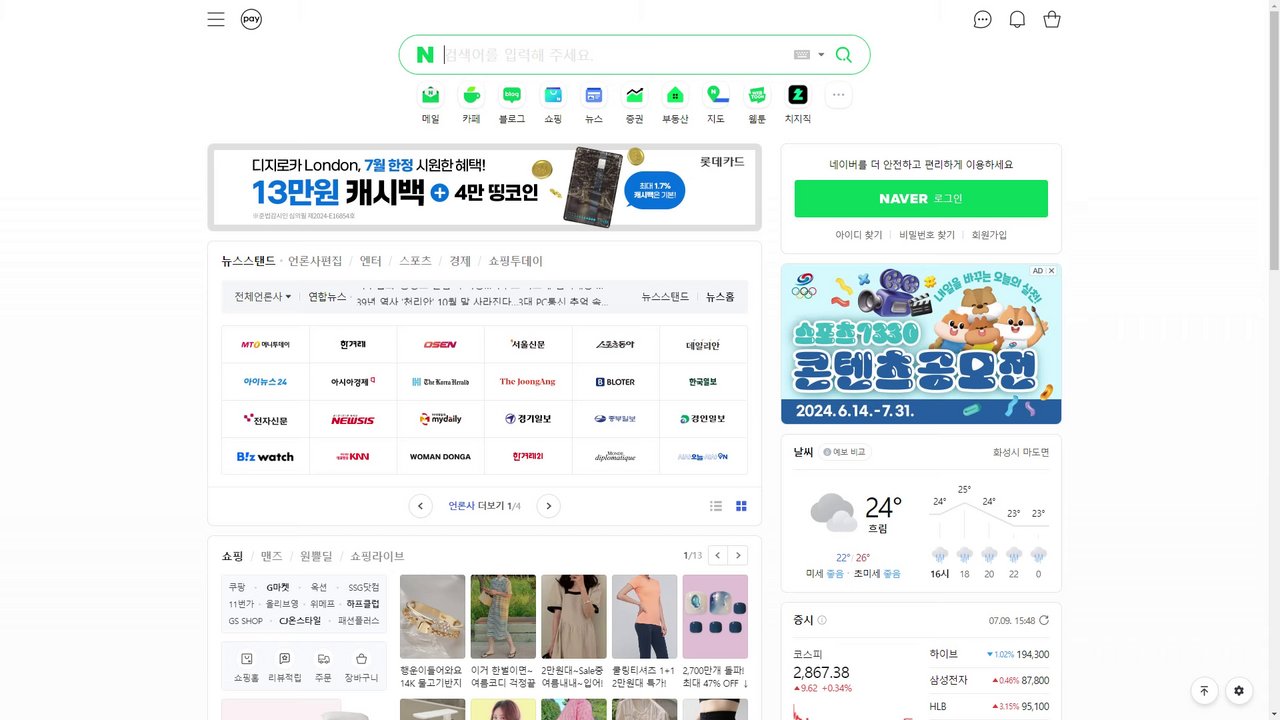The height and width of the screenshot is (720, 1280).
Task: Click the scroll-to-top arrow button
Action: pos(1204,690)
